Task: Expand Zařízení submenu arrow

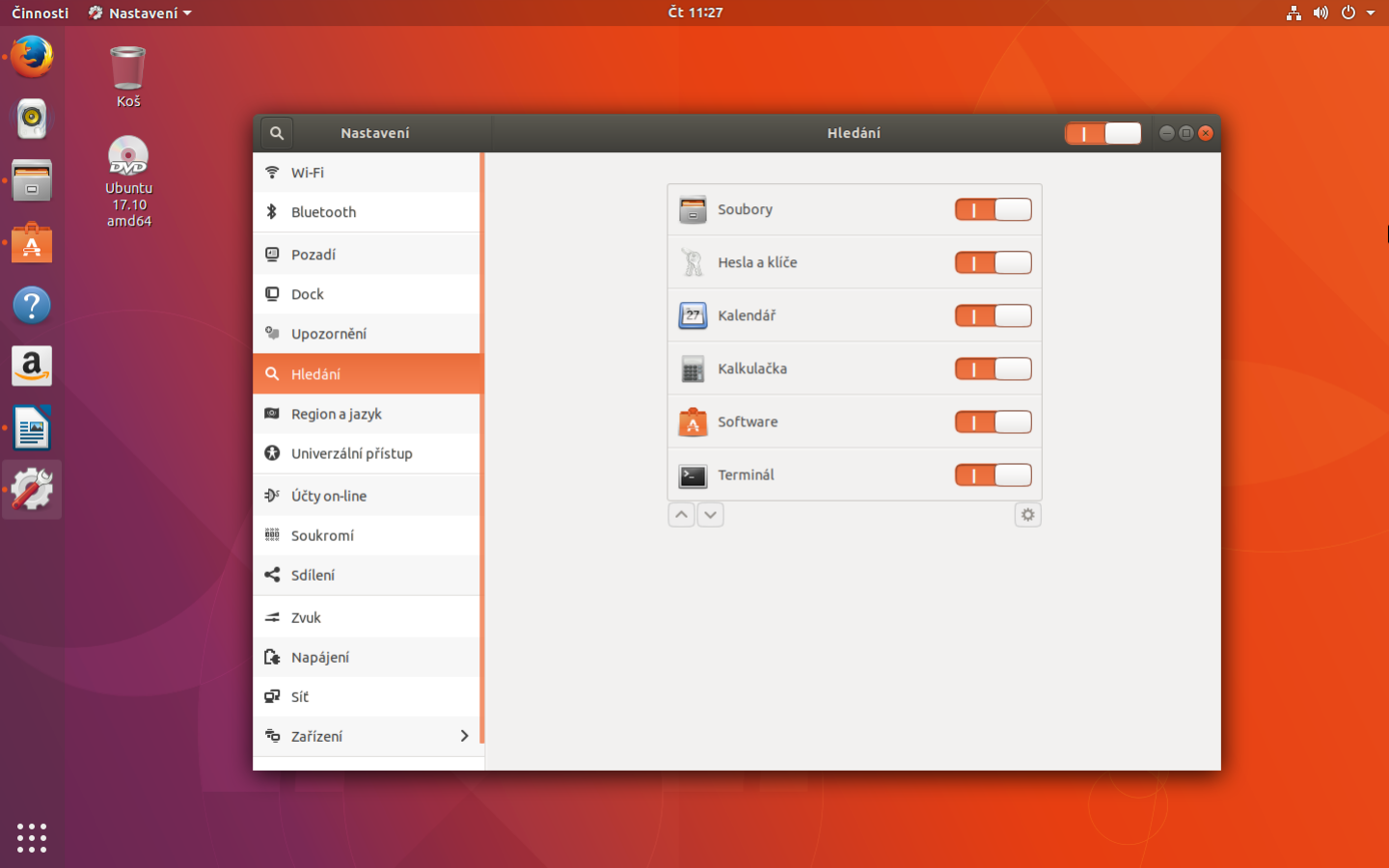Action: point(464,736)
